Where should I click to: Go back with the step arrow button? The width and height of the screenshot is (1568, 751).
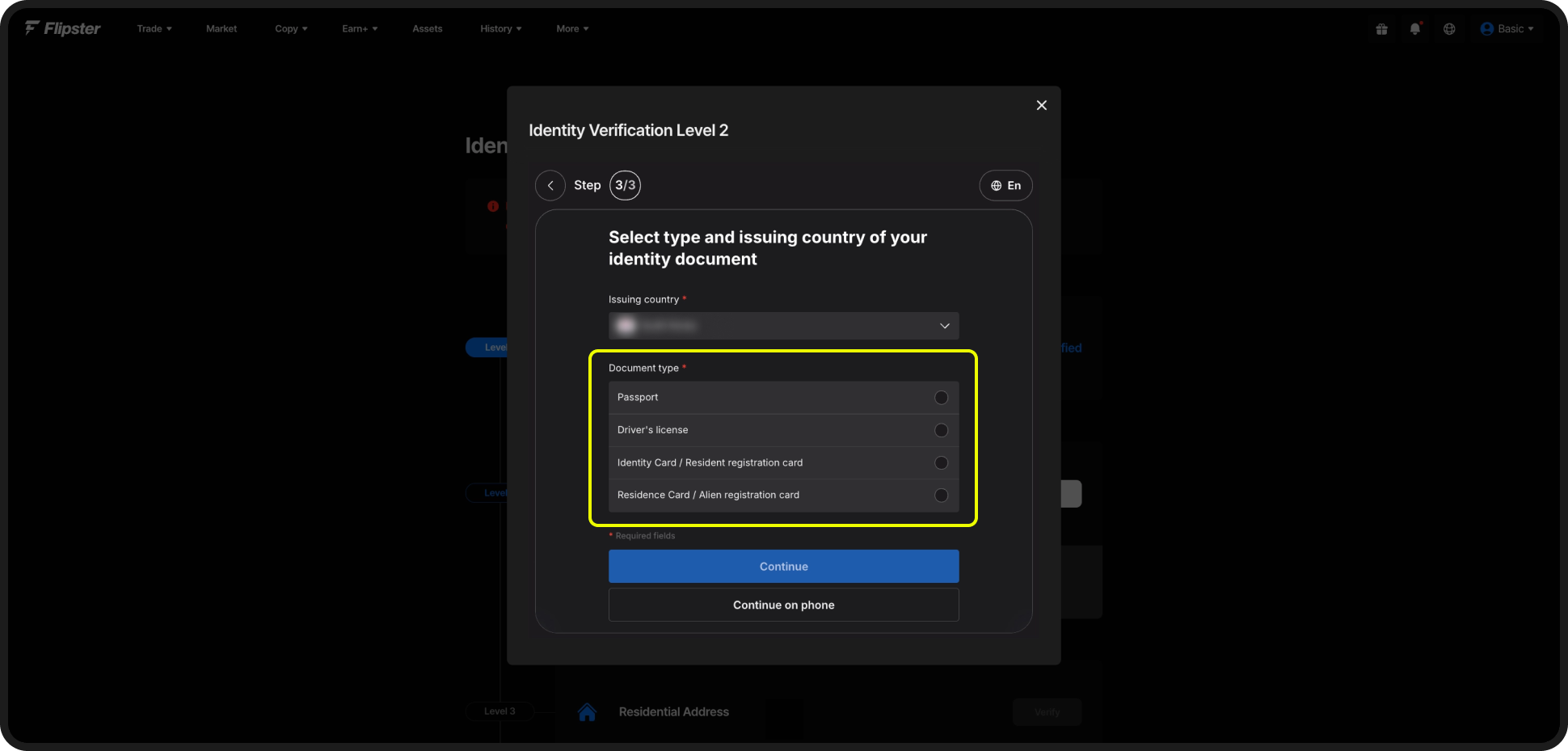[550, 185]
